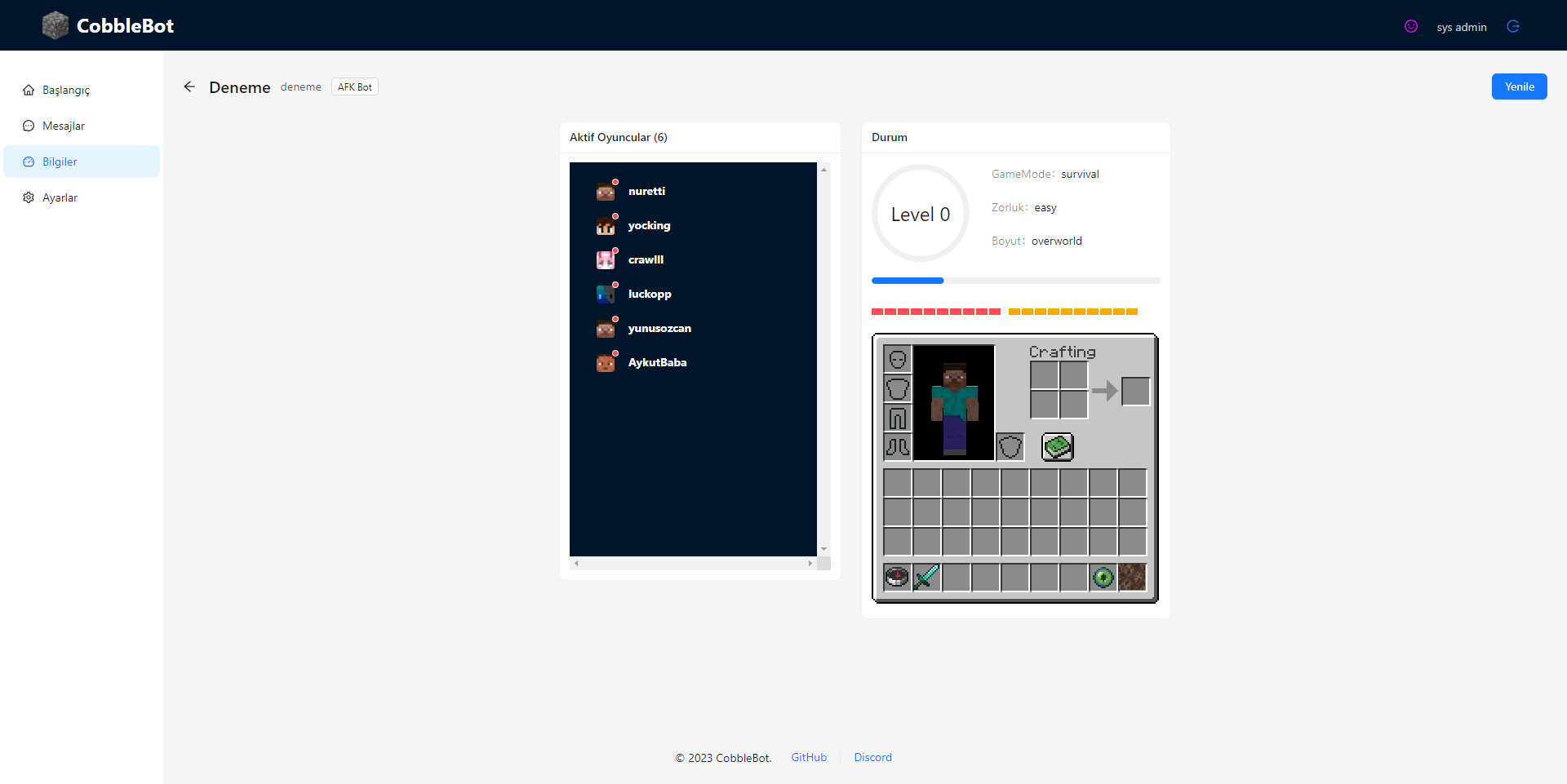1567x784 pixels.
Task: Click AykutBaba's player head avatar
Action: 606,363
